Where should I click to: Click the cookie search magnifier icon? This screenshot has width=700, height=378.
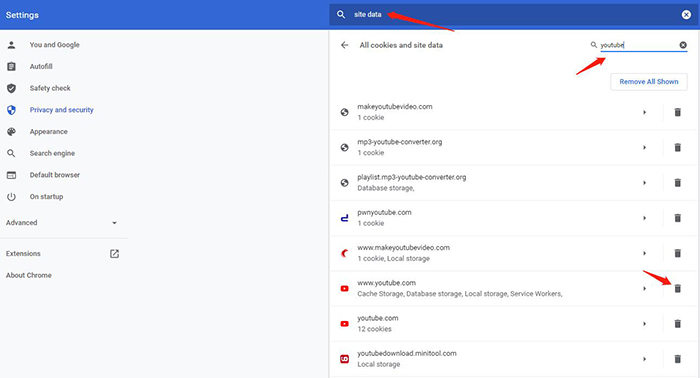pos(594,45)
